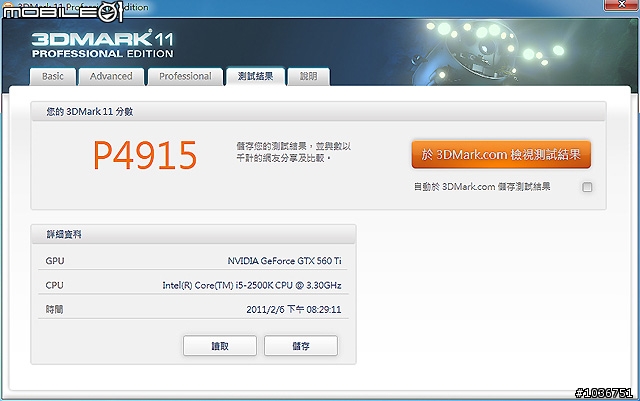Click the GPU row label
The image size is (640, 401).
coord(55,261)
